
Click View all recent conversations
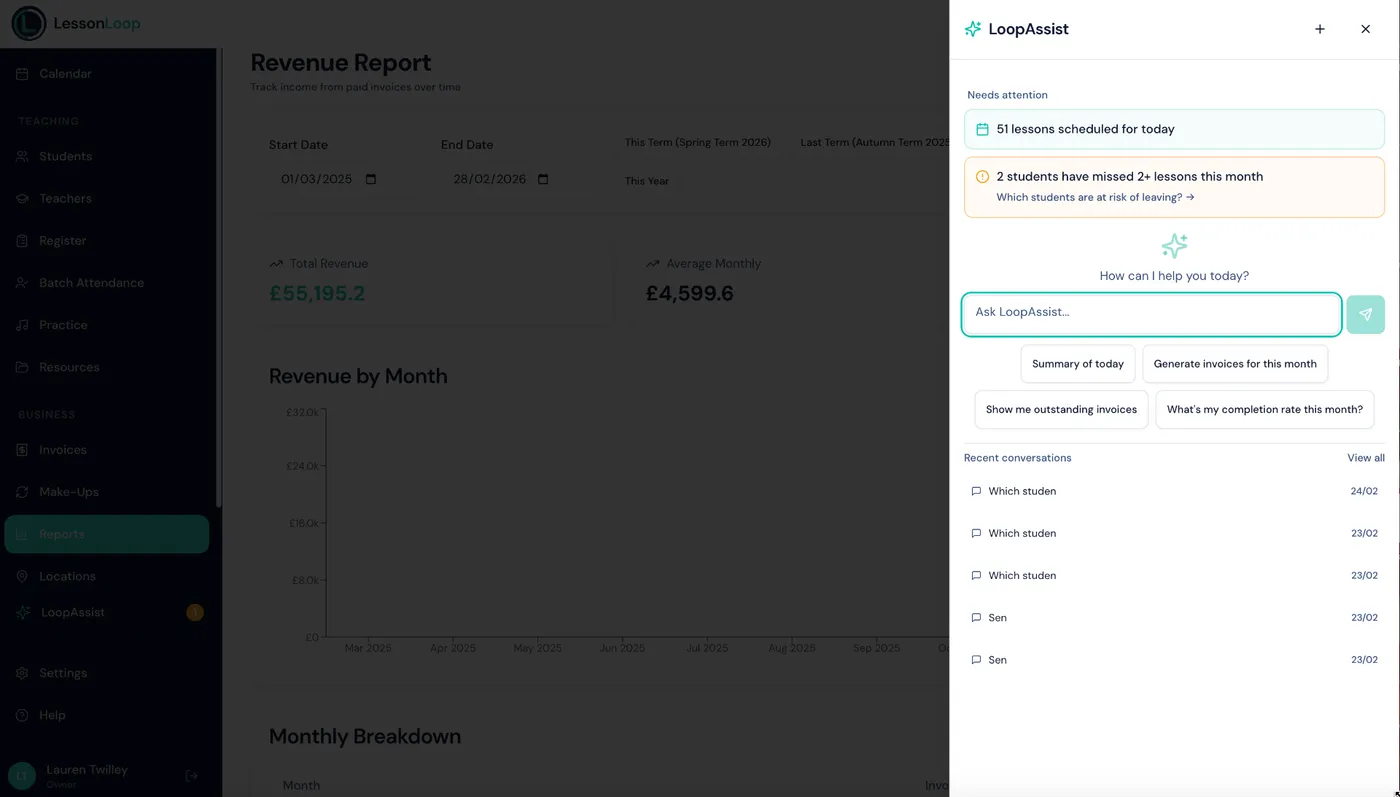[x=1365, y=457]
